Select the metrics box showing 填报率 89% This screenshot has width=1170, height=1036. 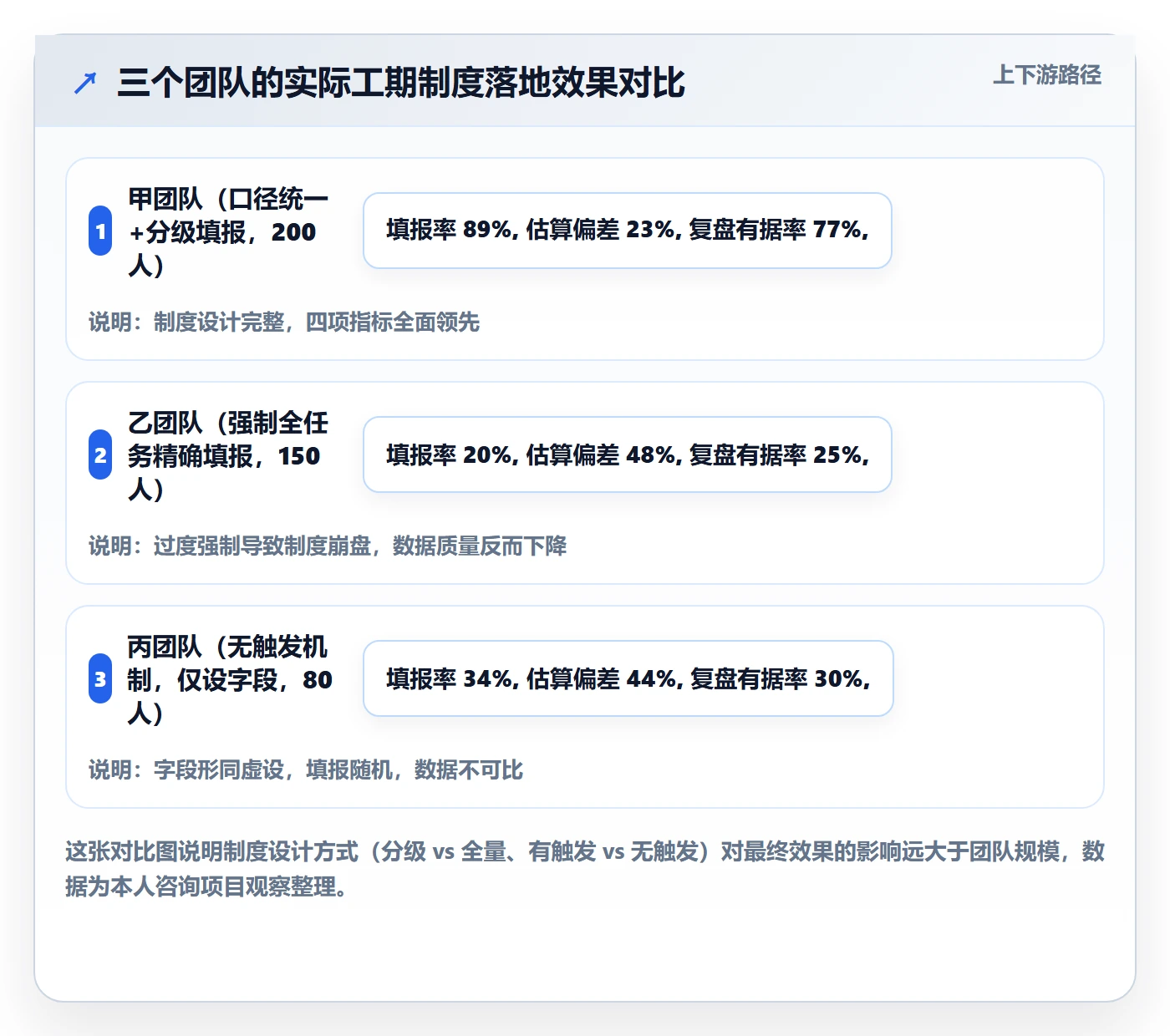[628, 231]
